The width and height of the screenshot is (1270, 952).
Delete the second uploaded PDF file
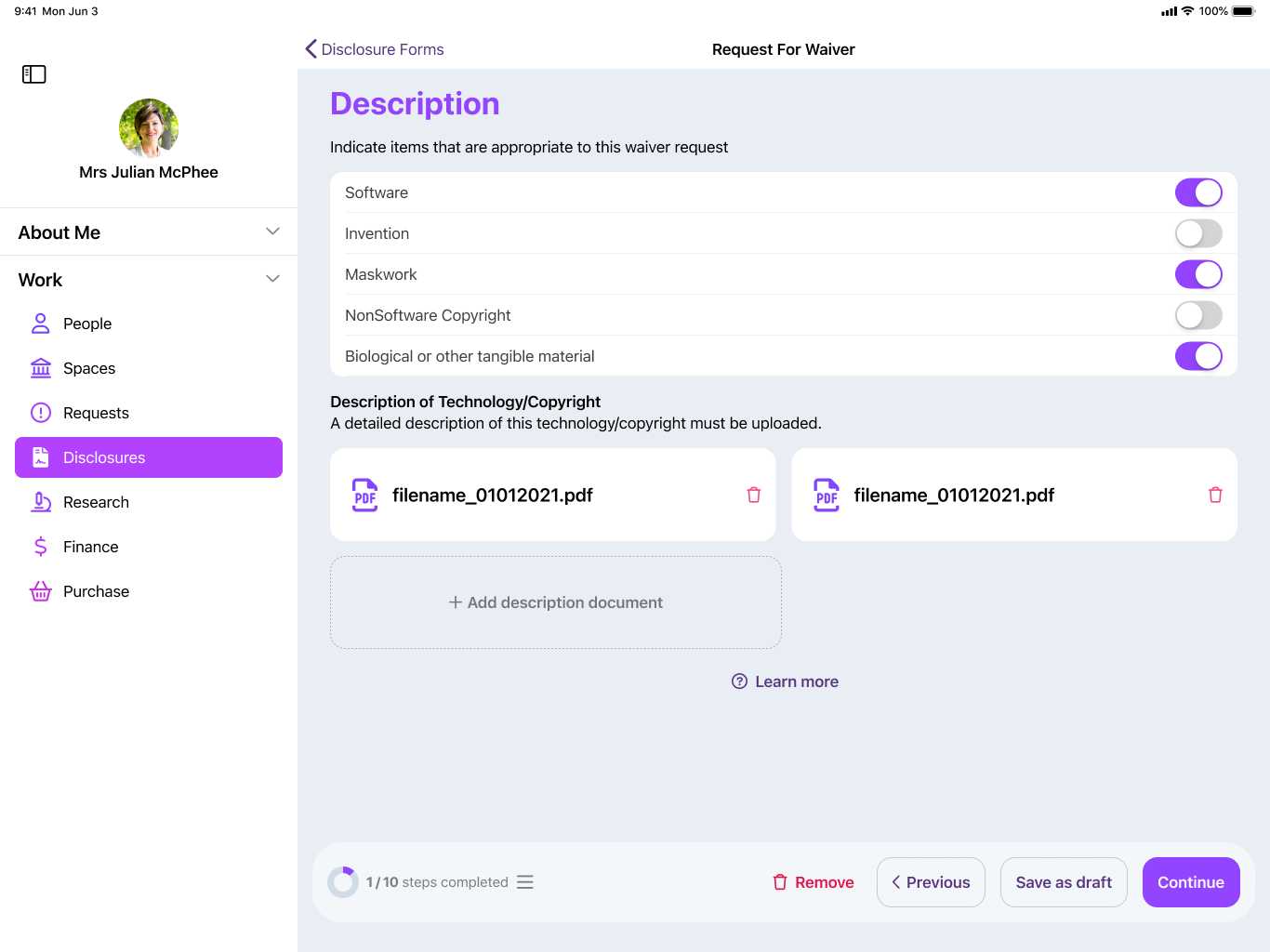click(x=1214, y=495)
